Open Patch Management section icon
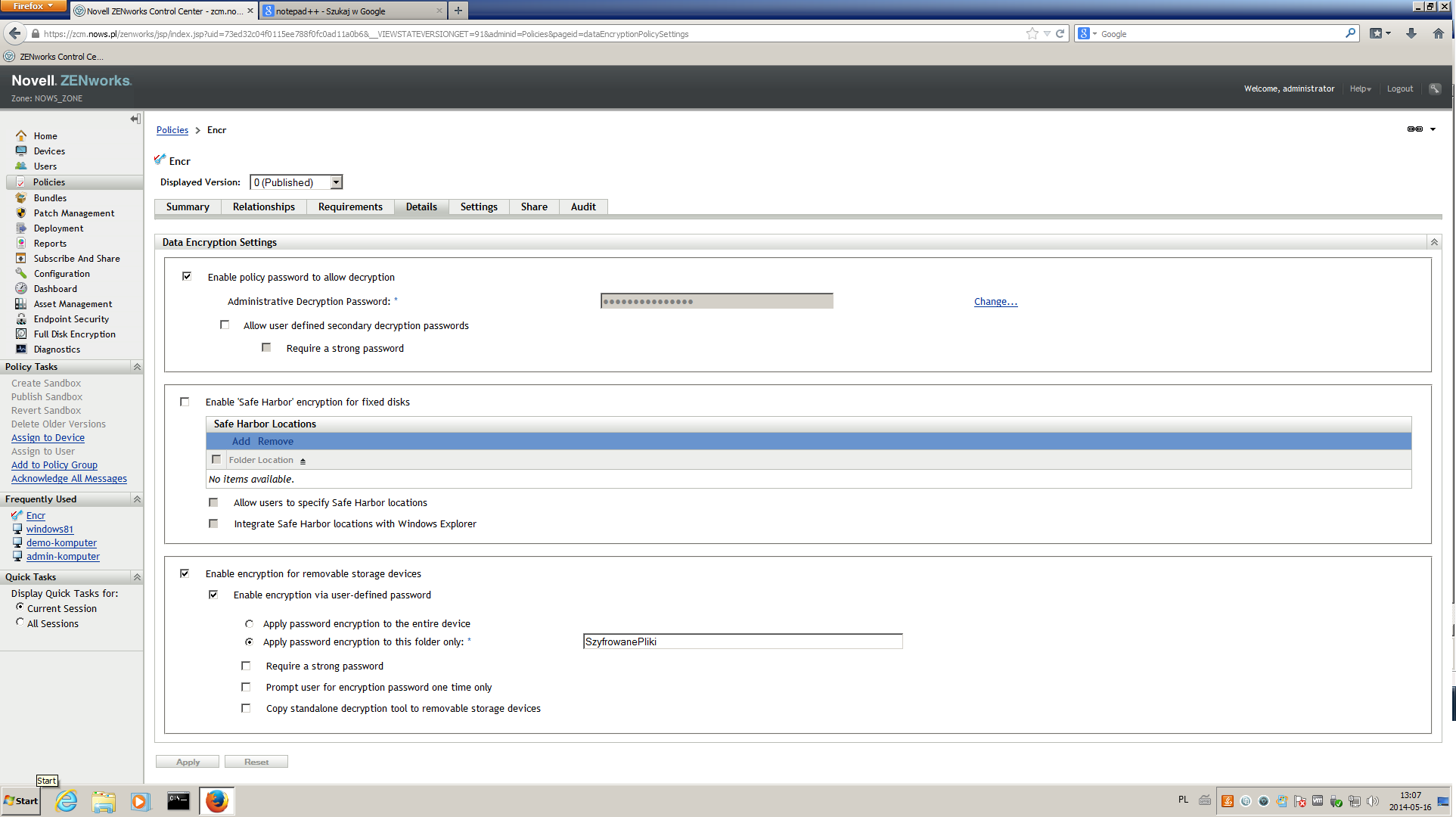This screenshot has width=1456, height=817. tap(21, 213)
